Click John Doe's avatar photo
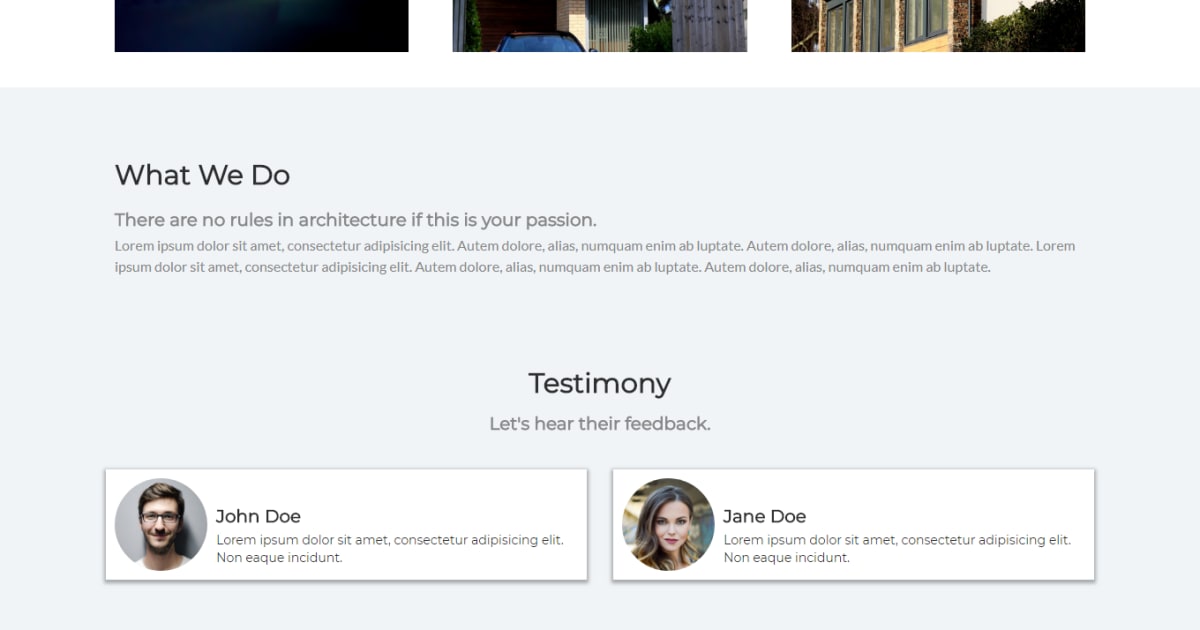This screenshot has height=630, width=1200. [161, 524]
